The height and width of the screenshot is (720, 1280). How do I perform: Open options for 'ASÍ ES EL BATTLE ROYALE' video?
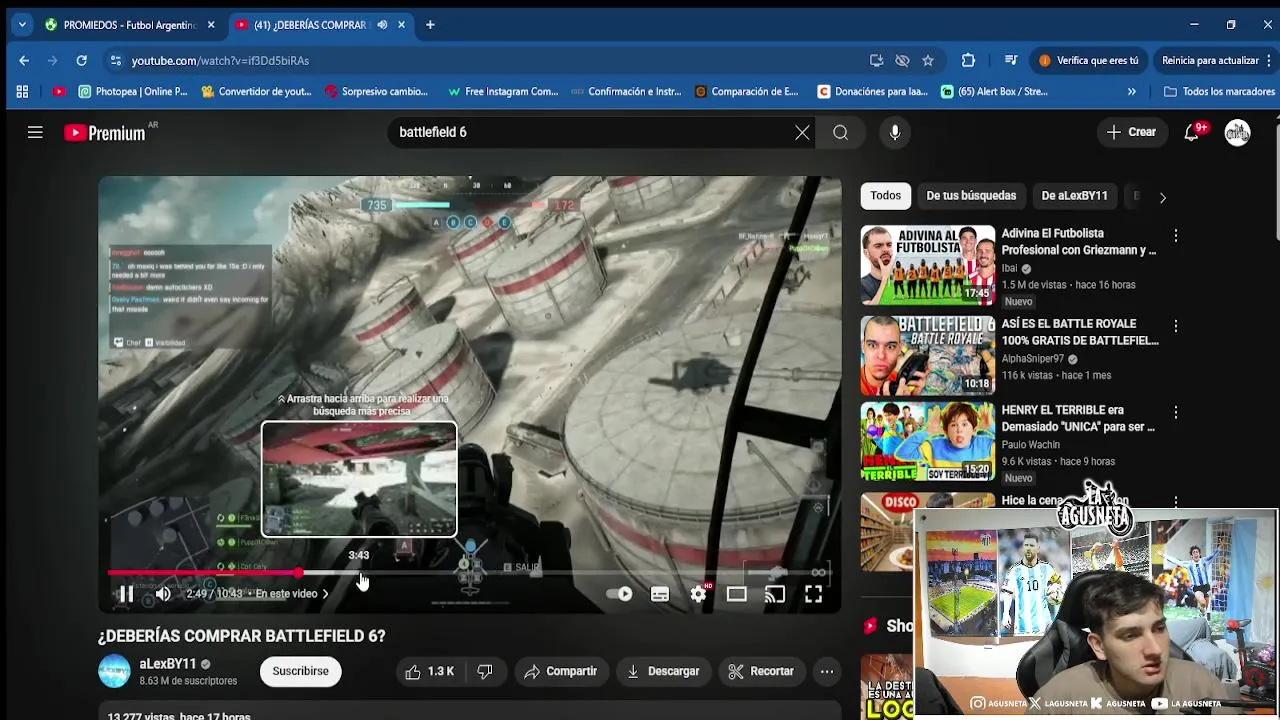click(x=1176, y=326)
